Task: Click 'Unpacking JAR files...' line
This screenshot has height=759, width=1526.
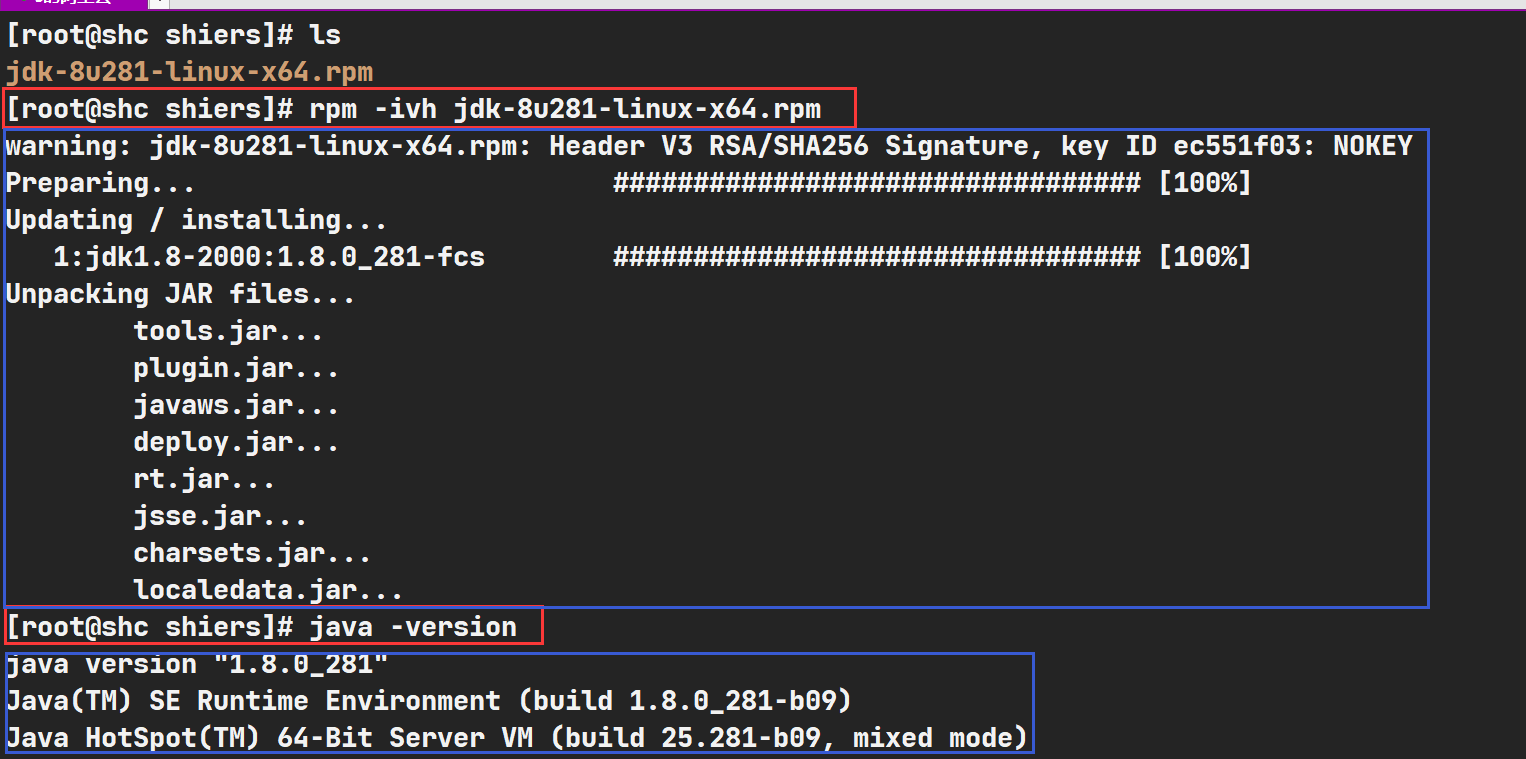Action: point(180,294)
